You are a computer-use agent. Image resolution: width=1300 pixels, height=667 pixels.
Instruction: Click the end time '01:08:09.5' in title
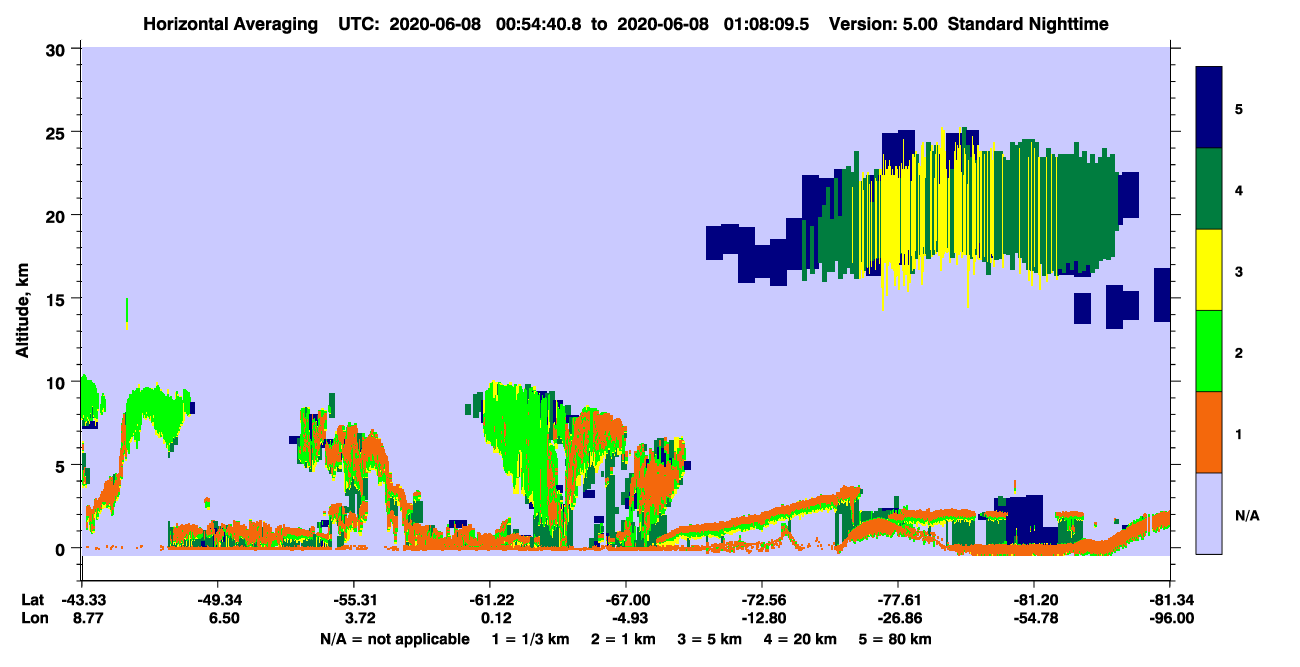[765, 23]
